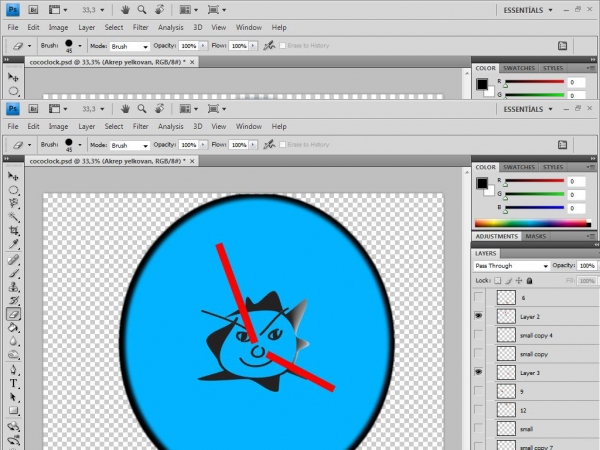Switch to the Masks tab
The height and width of the screenshot is (450, 600).
[536, 236]
